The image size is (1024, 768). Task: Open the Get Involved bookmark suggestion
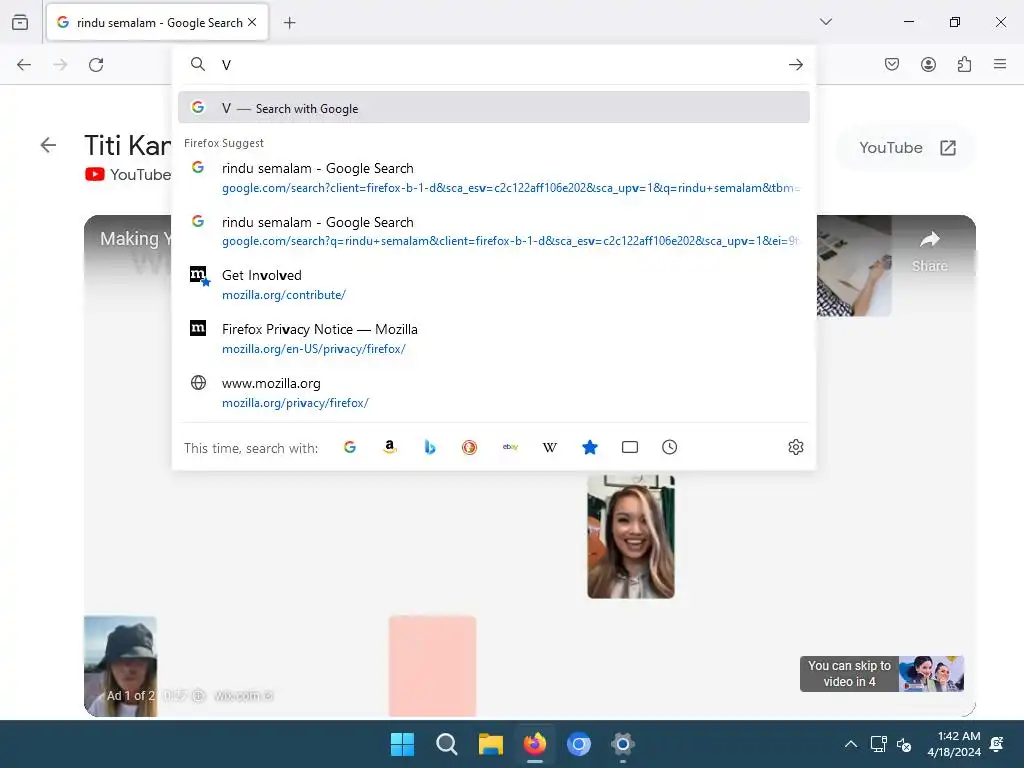[x=494, y=285]
